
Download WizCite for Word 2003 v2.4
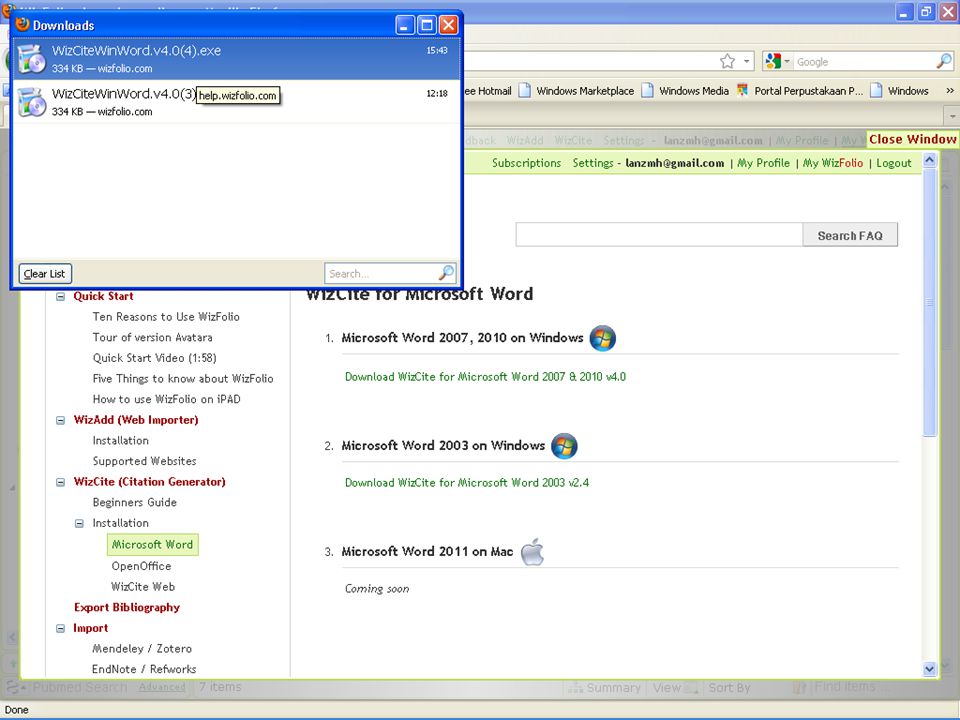pos(467,482)
